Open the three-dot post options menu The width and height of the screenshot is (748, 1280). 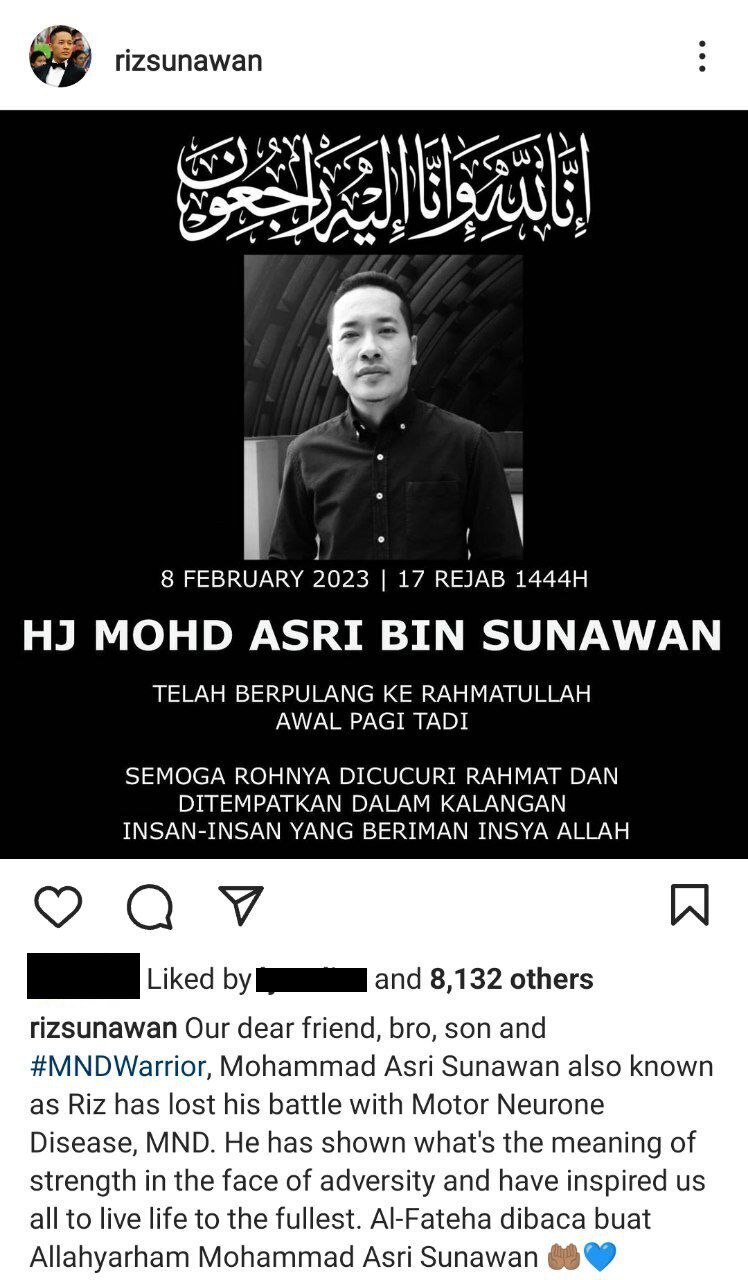[x=702, y=57]
